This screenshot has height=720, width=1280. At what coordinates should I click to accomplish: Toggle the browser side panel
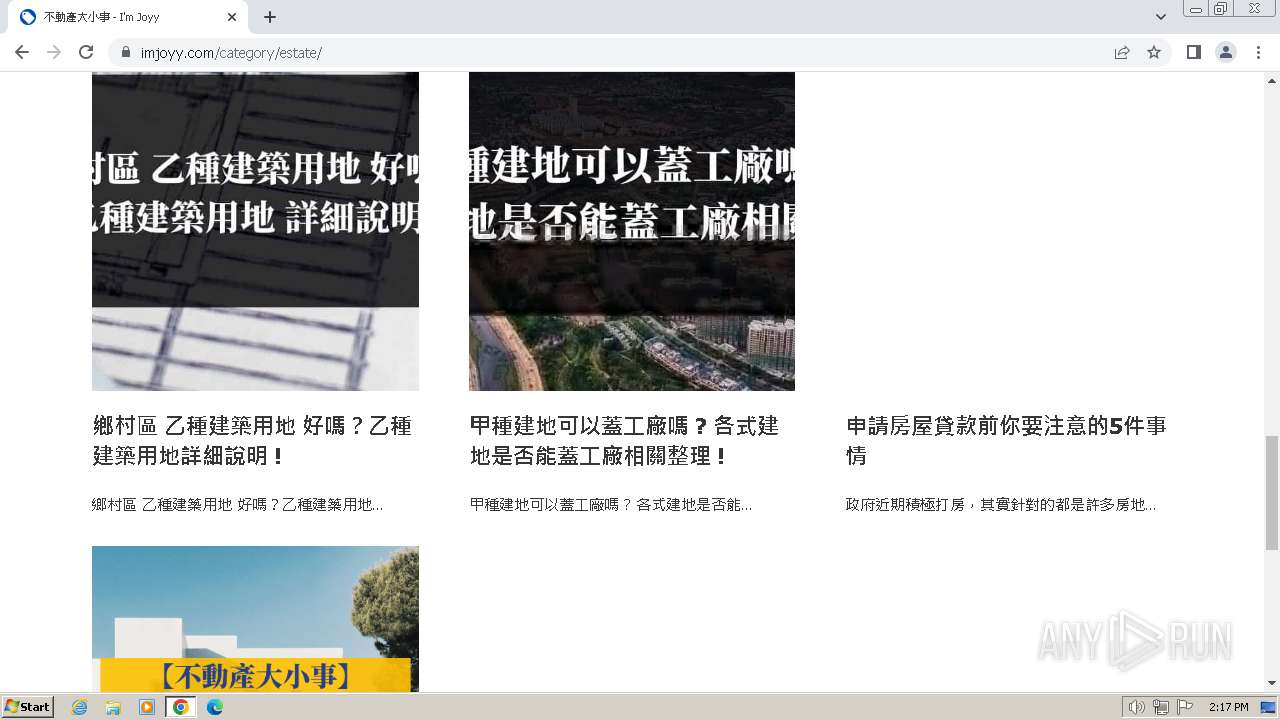1194,52
